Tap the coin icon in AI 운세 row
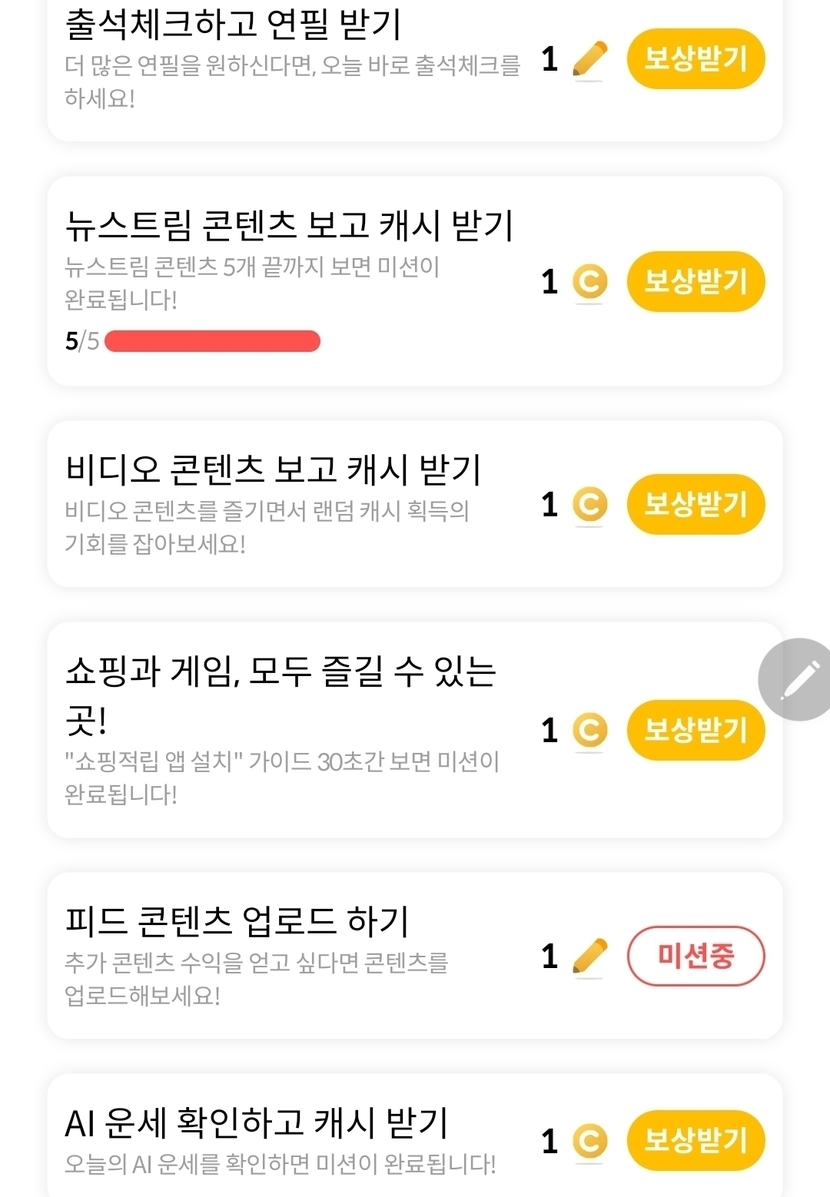The width and height of the screenshot is (830, 1197). tap(590, 1141)
